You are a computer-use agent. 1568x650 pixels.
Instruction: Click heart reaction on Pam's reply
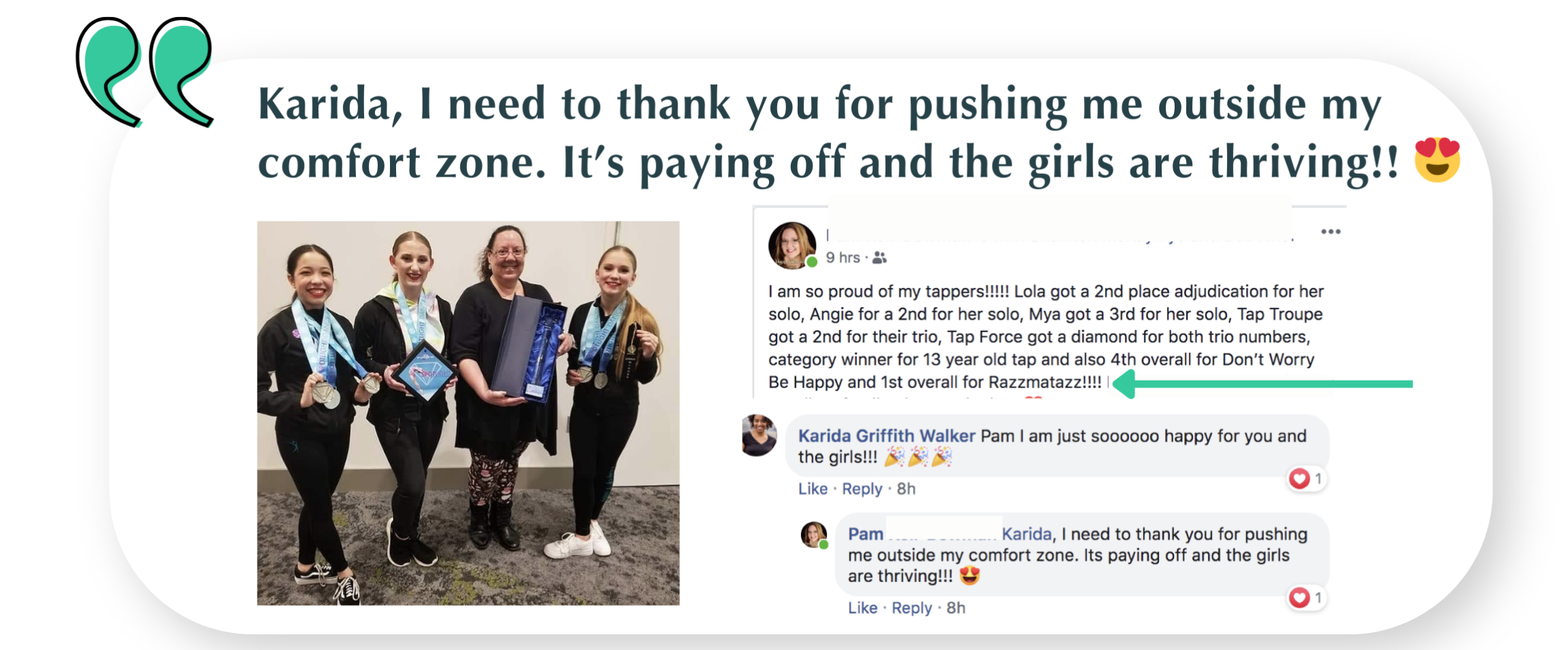coord(1299,598)
